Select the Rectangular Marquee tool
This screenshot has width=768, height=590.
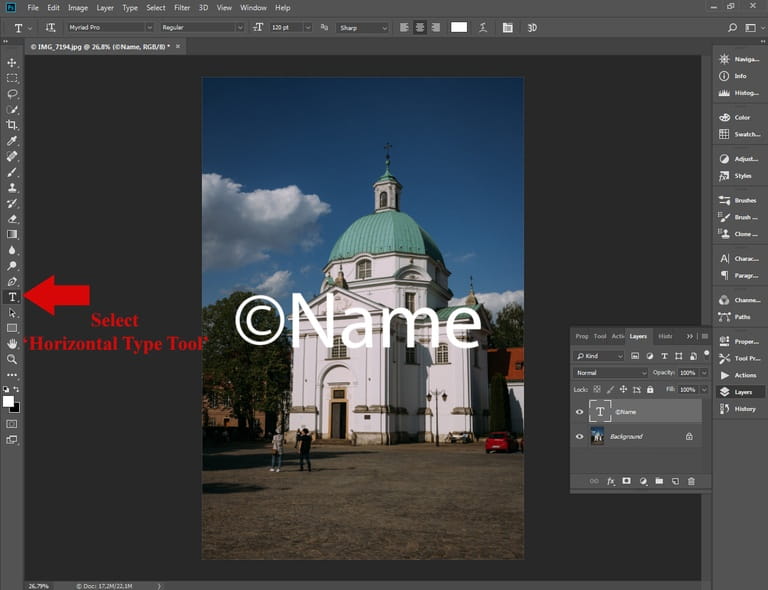[12, 78]
